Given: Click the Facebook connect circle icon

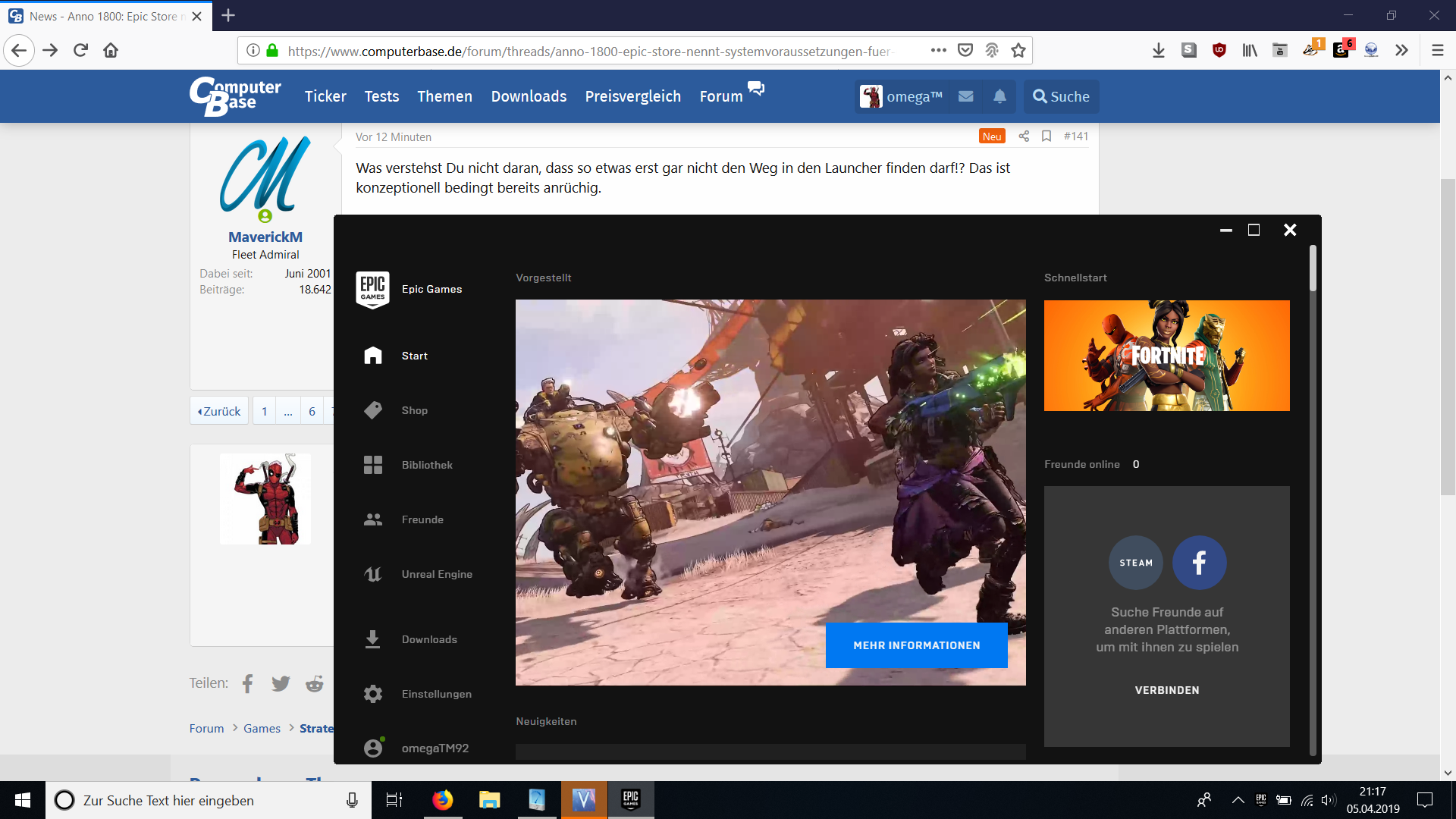Looking at the screenshot, I should click(x=1199, y=563).
